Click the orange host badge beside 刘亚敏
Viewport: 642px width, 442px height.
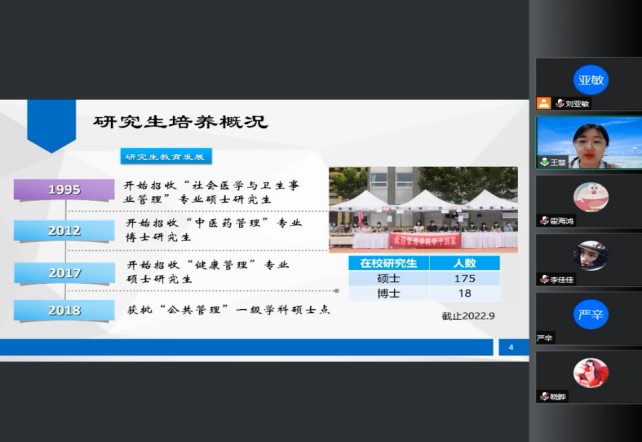tap(543, 103)
